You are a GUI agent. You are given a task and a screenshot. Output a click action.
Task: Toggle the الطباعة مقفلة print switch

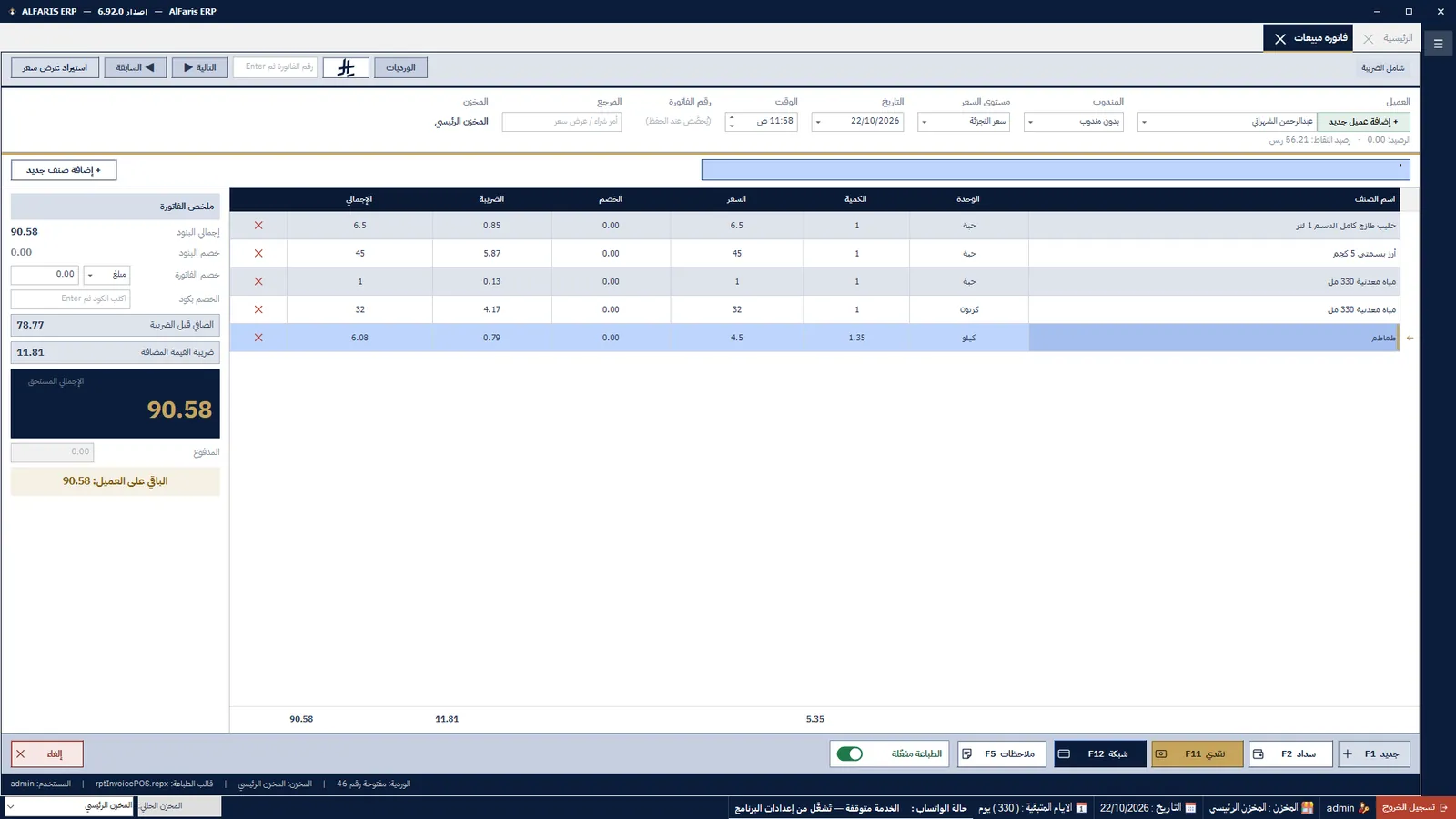tap(849, 753)
